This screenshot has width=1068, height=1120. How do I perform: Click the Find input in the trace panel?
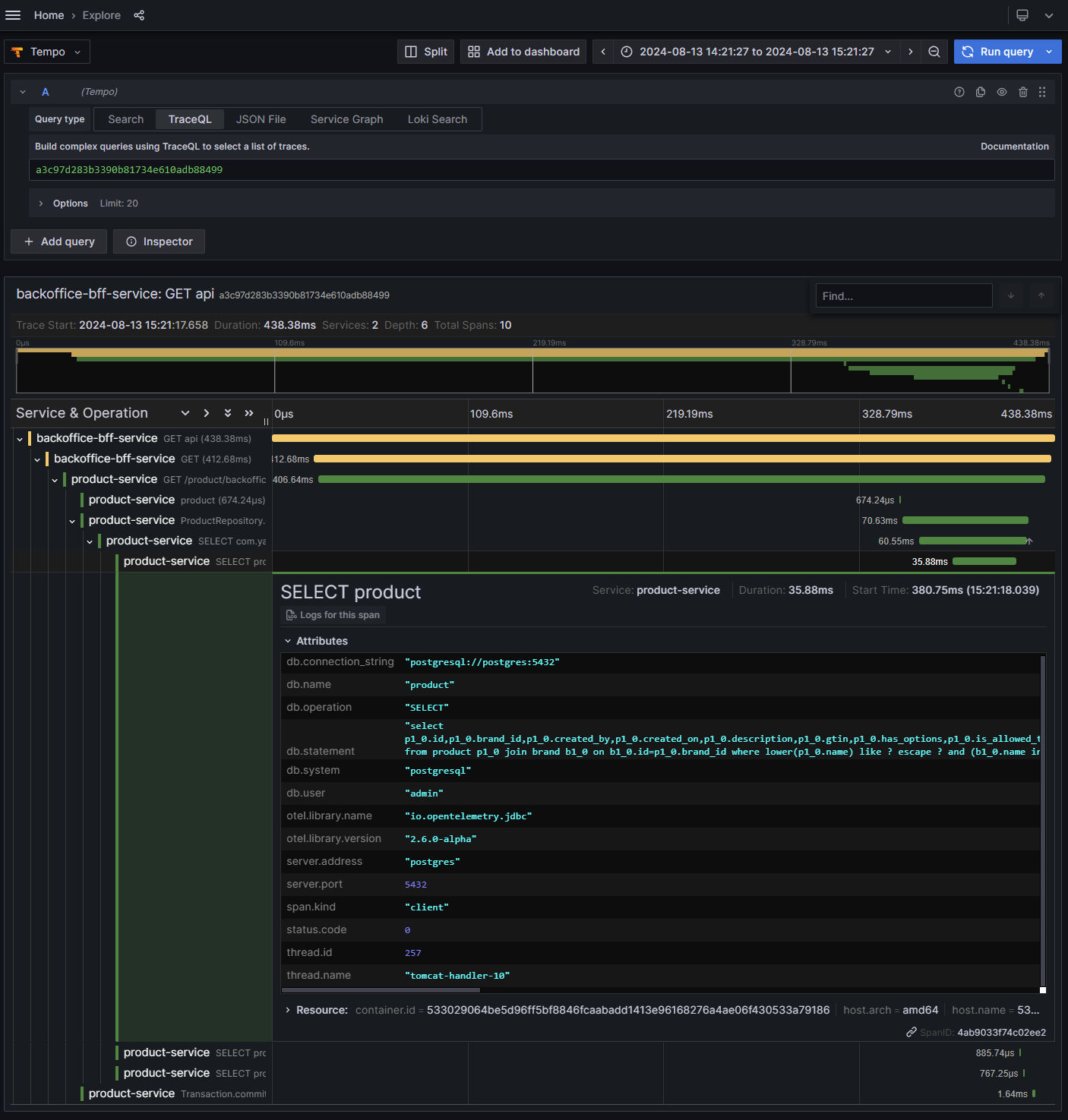903,295
